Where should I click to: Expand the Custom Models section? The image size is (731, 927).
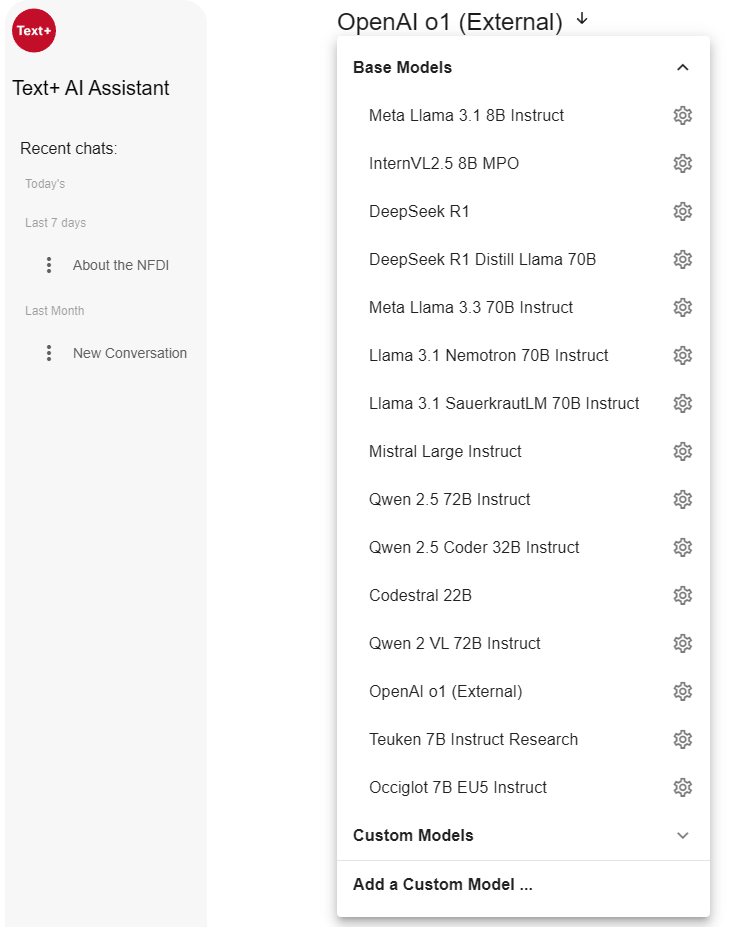(x=683, y=835)
